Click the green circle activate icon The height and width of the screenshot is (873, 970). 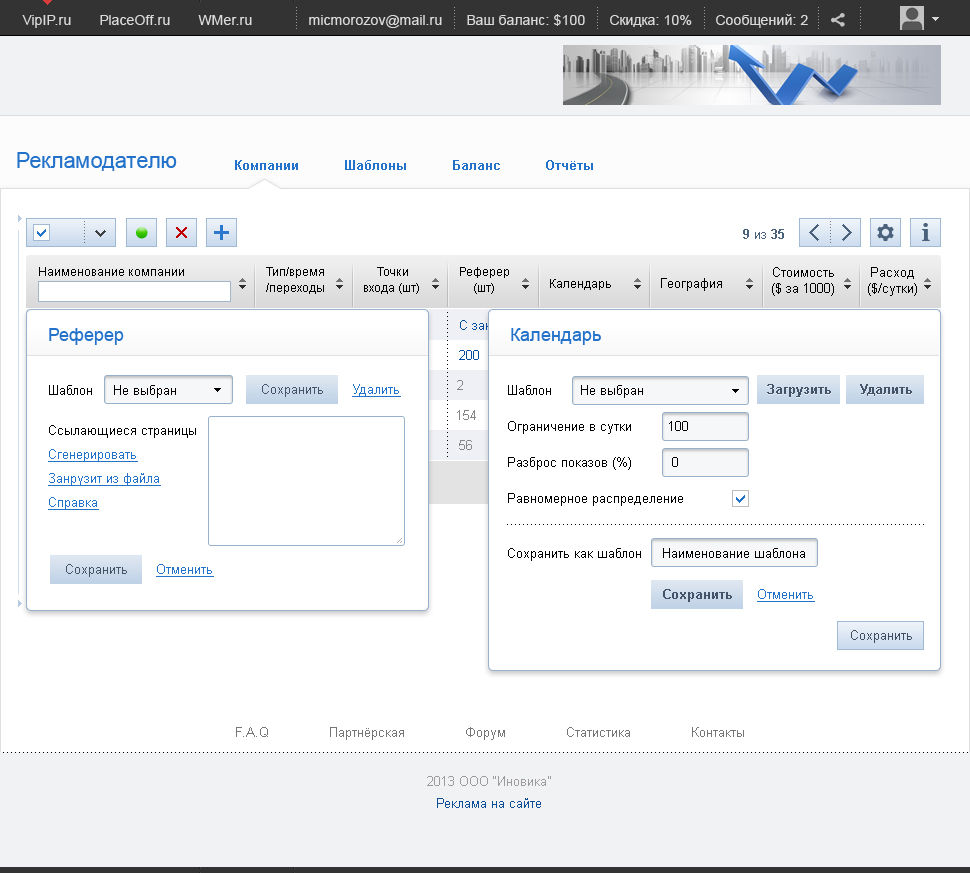pyautogui.click(x=141, y=233)
